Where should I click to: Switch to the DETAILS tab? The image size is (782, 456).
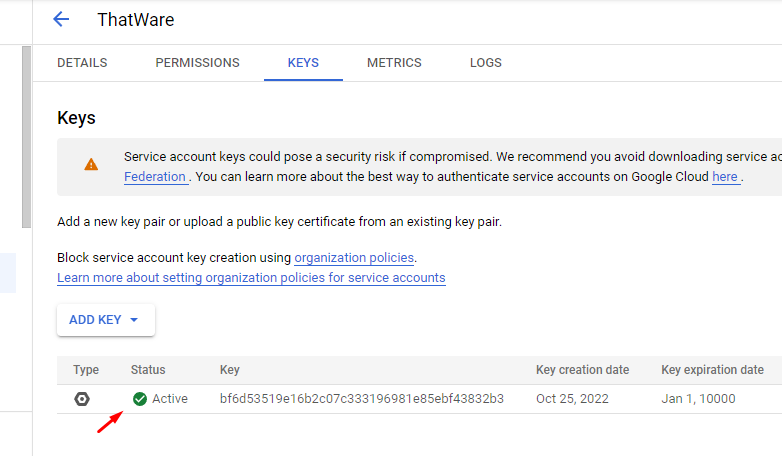82,62
